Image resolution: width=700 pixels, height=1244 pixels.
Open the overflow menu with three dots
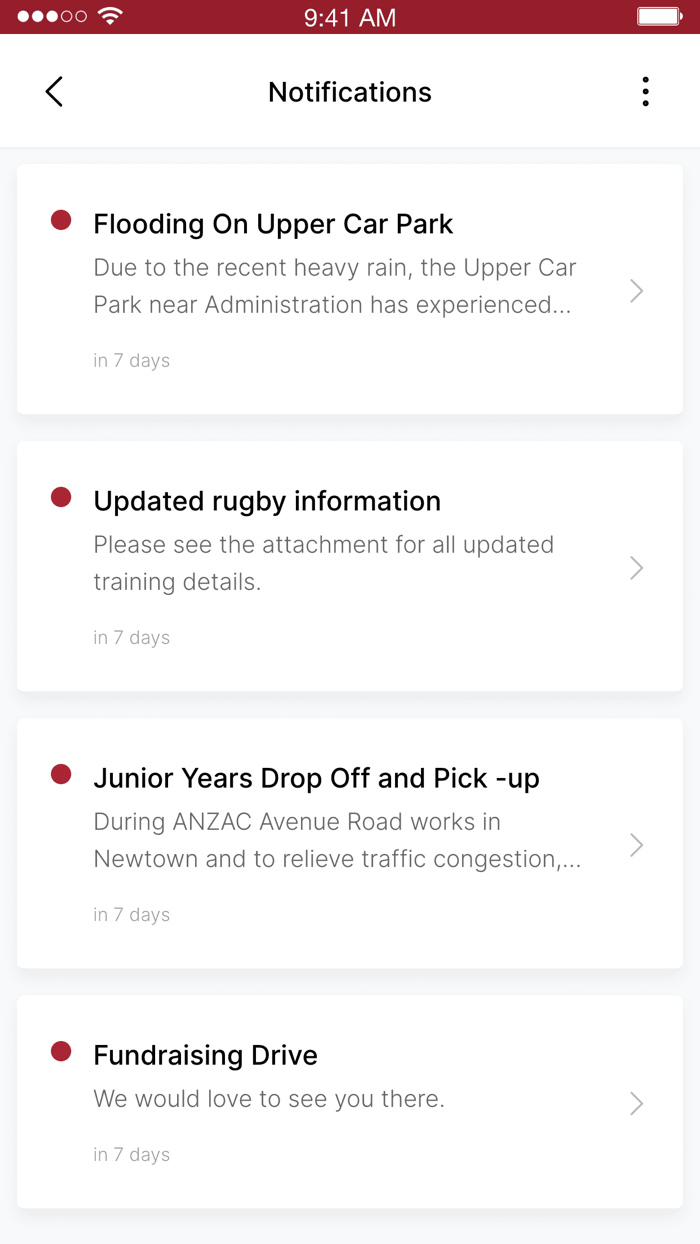click(x=645, y=91)
